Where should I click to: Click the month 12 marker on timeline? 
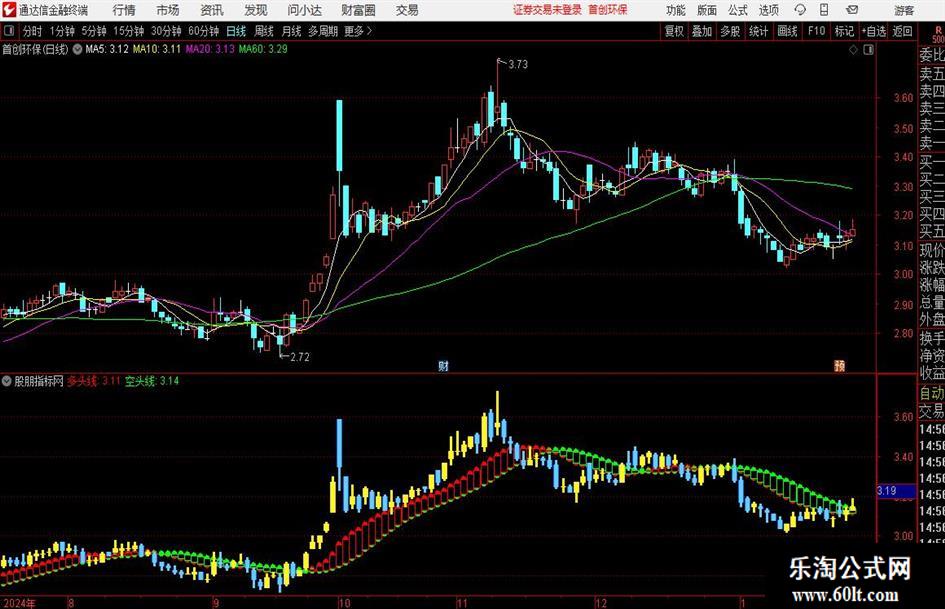[601, 603]
